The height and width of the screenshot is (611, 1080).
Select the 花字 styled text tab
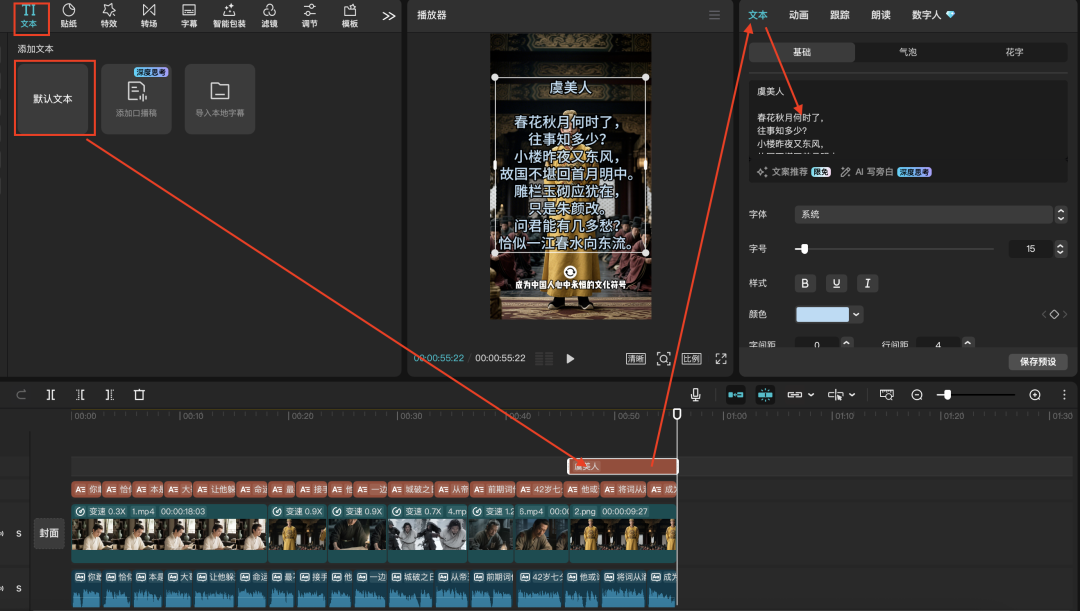(x=1013, y=52)
